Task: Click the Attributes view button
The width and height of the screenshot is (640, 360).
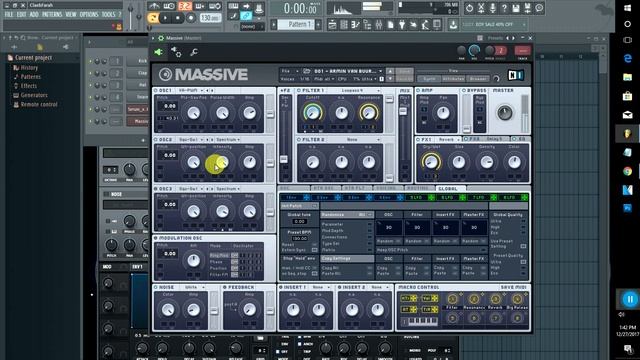Action: (x=453, y=78)
